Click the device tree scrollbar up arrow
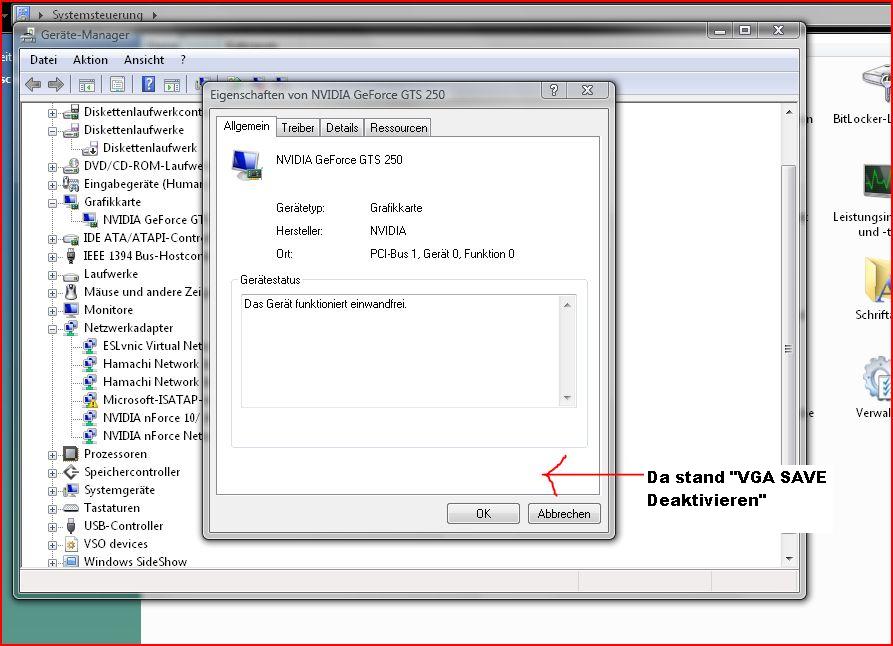Screen dimensions: 893x646 789,112
